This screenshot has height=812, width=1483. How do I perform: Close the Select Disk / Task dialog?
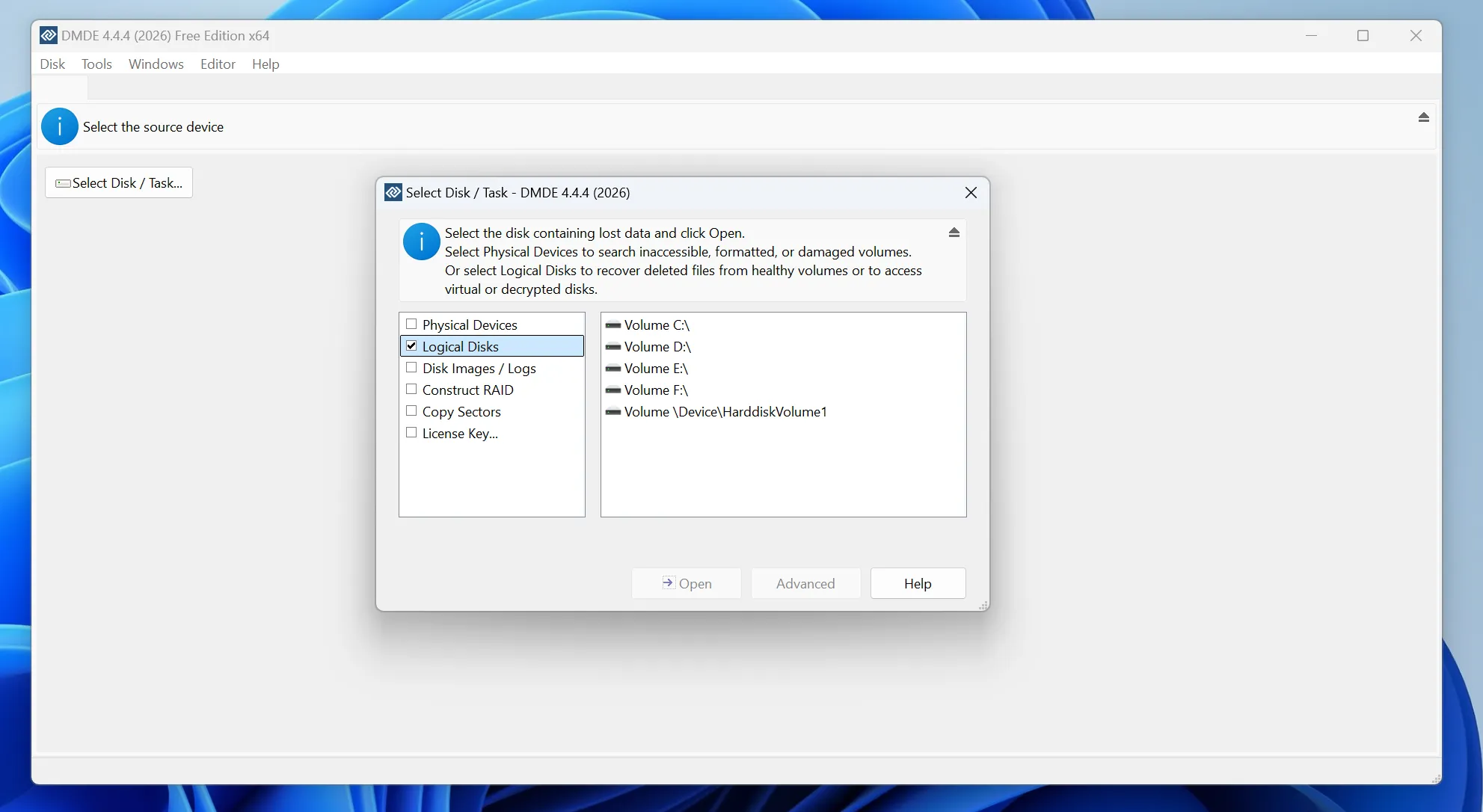(971, 193)
